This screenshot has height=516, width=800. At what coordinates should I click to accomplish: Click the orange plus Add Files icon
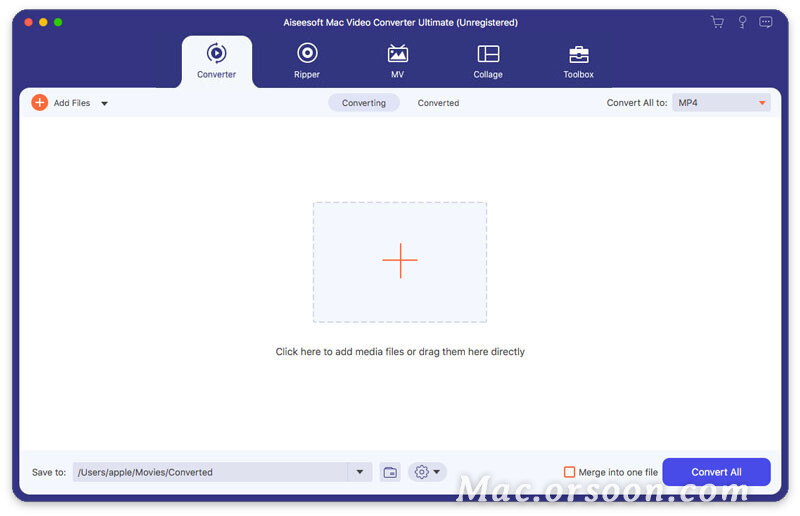(x=40, y=103)
